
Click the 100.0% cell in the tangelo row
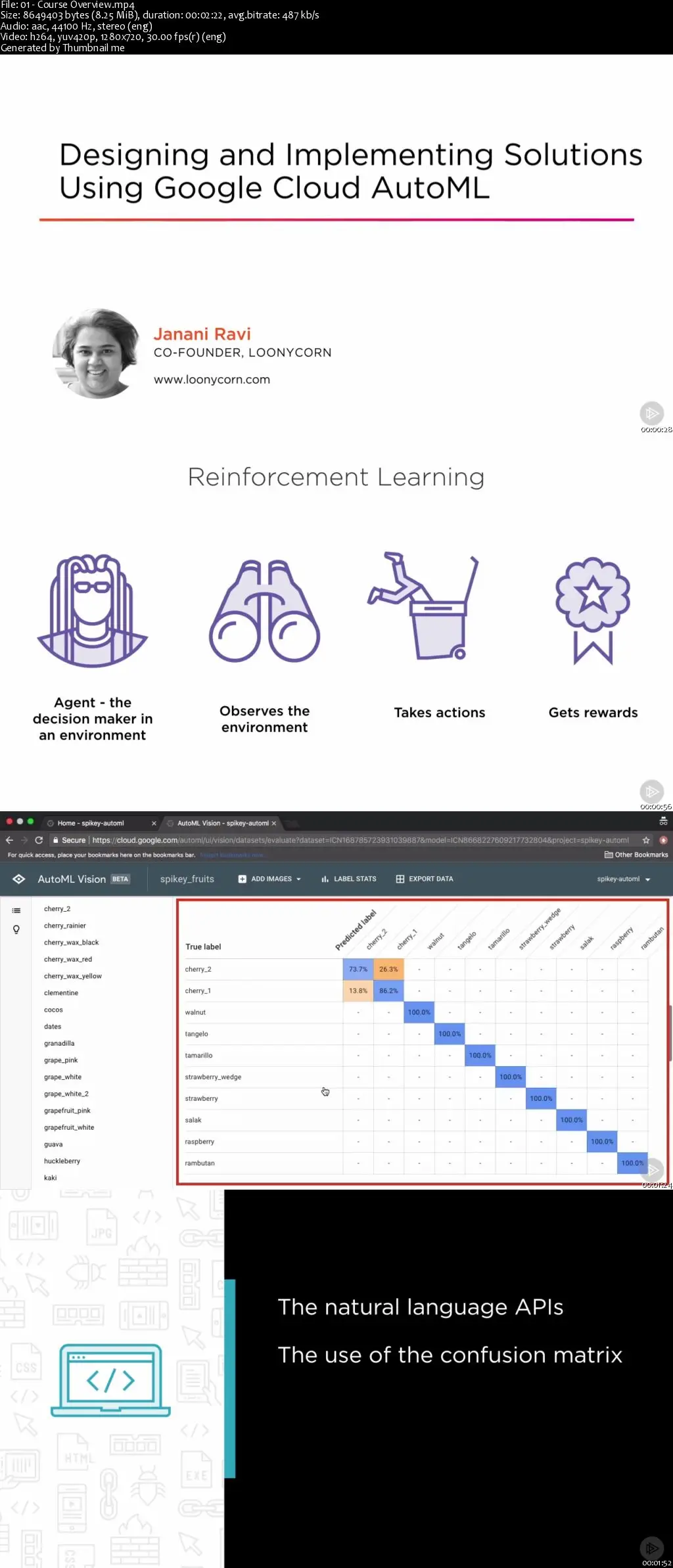point(450,1034)
